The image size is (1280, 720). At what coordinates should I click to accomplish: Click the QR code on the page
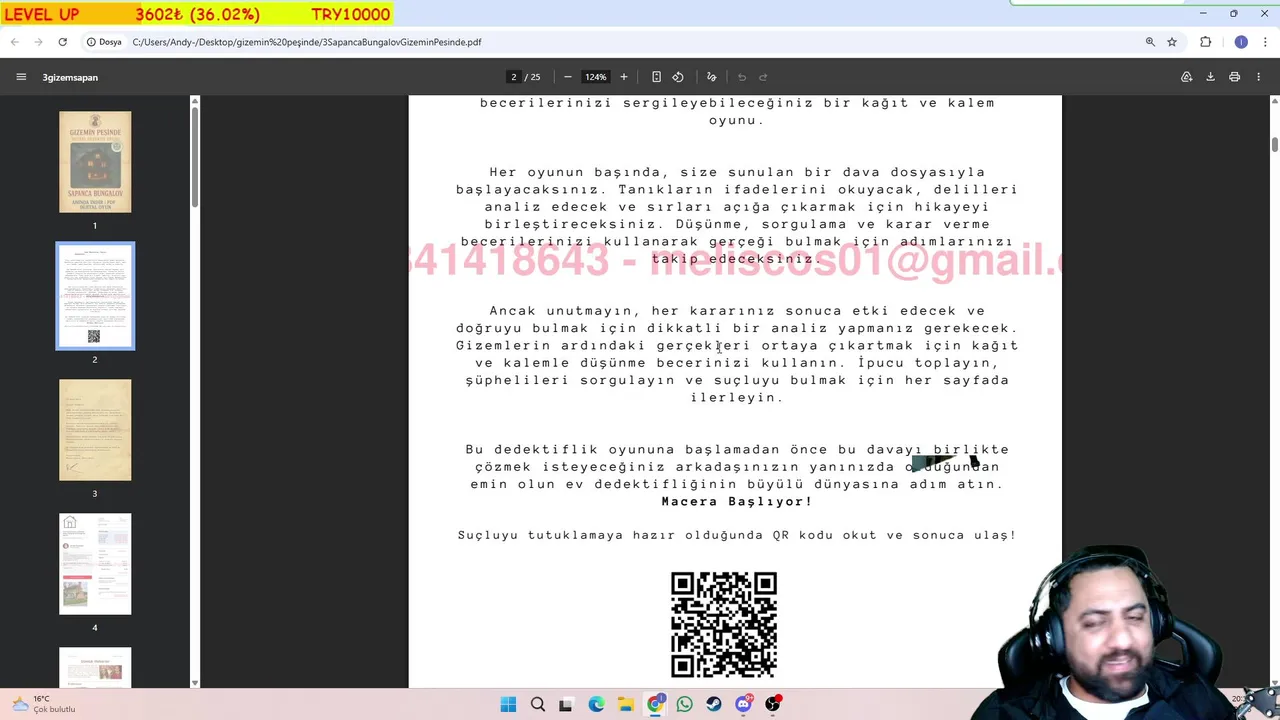tap(724, 625)
